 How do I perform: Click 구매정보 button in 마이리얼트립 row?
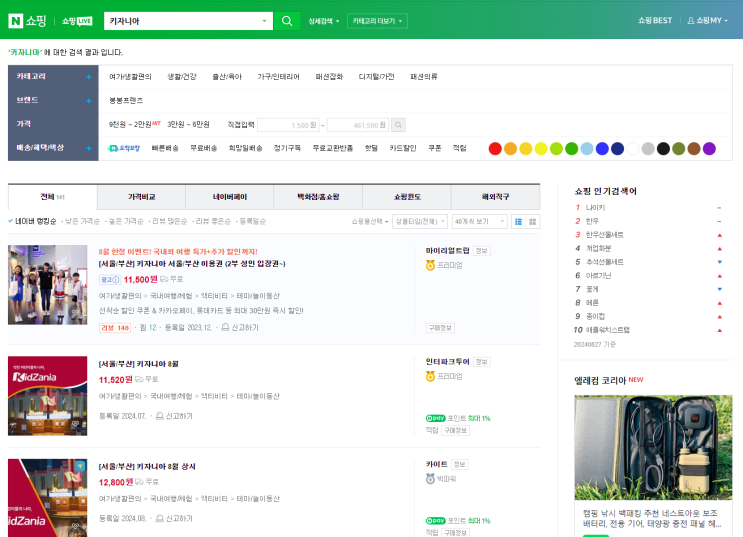440,328
